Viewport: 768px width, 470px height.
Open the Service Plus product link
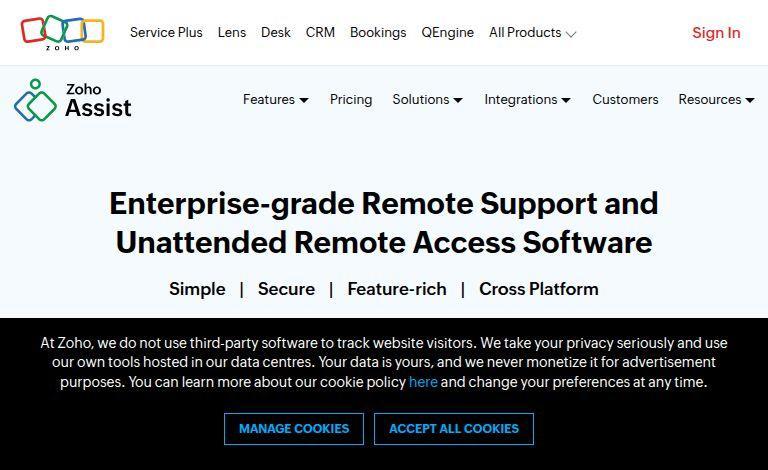[166, 33]
